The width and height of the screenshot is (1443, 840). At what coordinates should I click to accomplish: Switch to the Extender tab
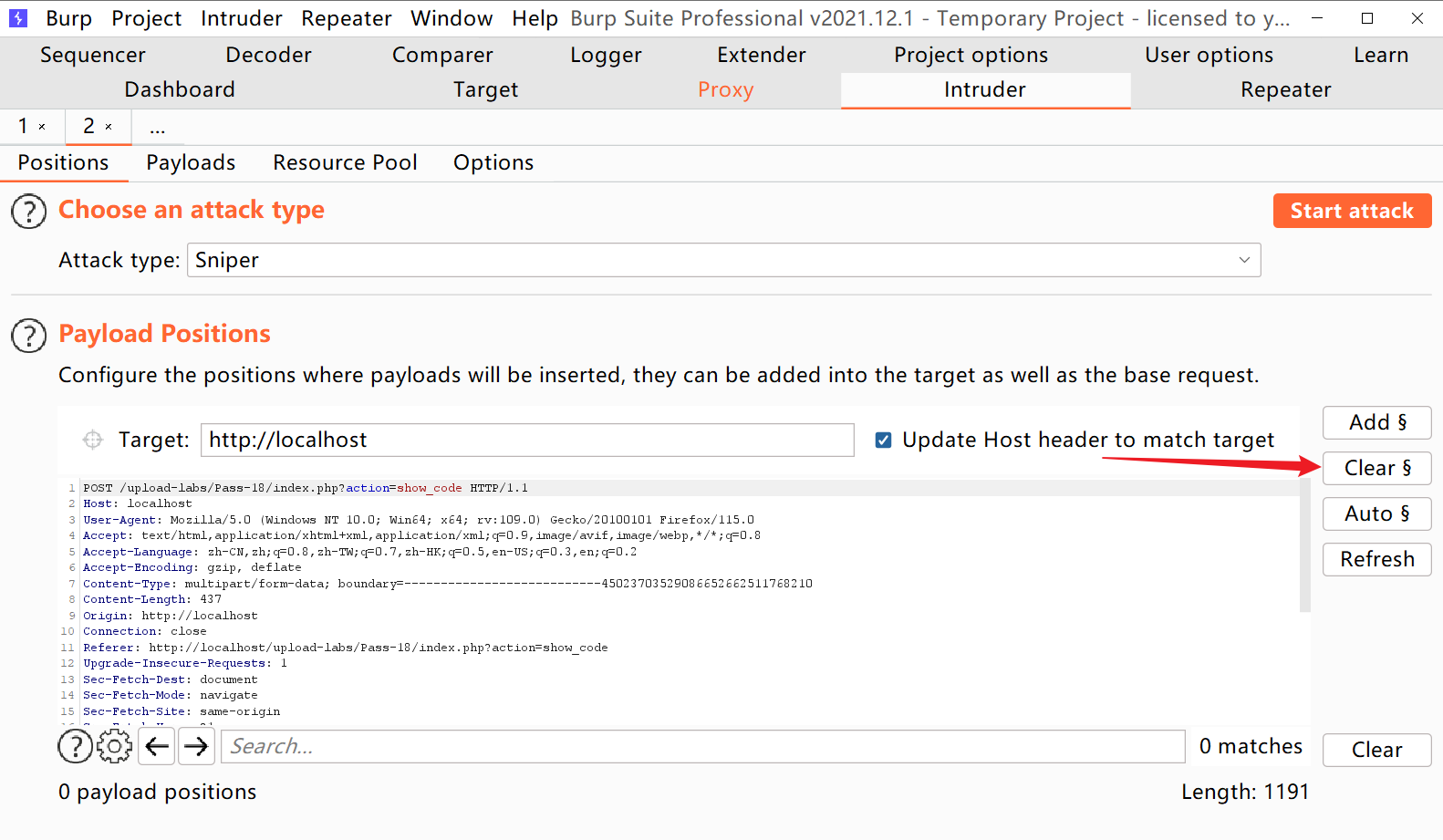click(762, 55)
